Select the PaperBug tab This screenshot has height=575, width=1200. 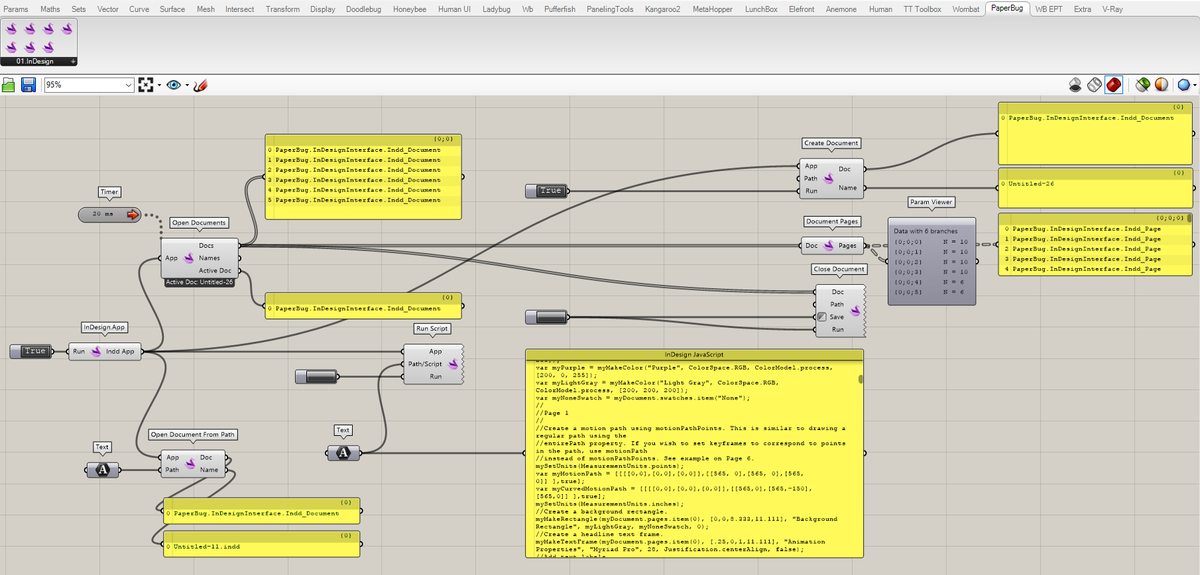pos(1008,8)
